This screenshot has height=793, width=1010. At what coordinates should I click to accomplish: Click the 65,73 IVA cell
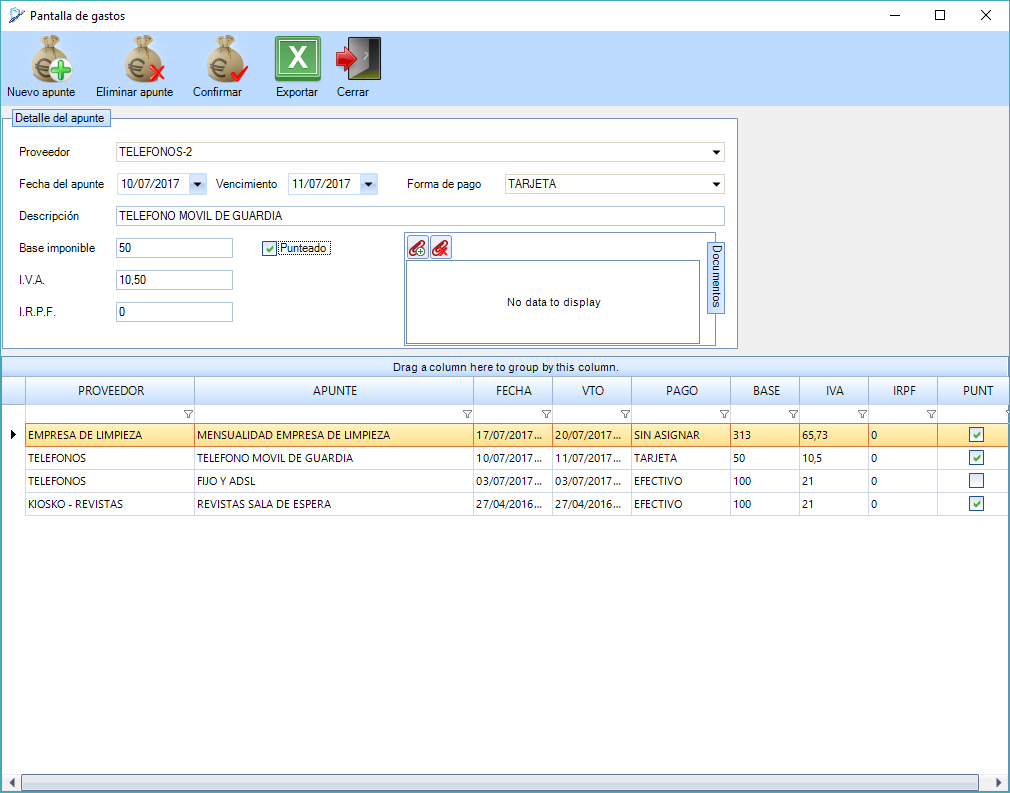pyautogui.click(x=834, y=435)
